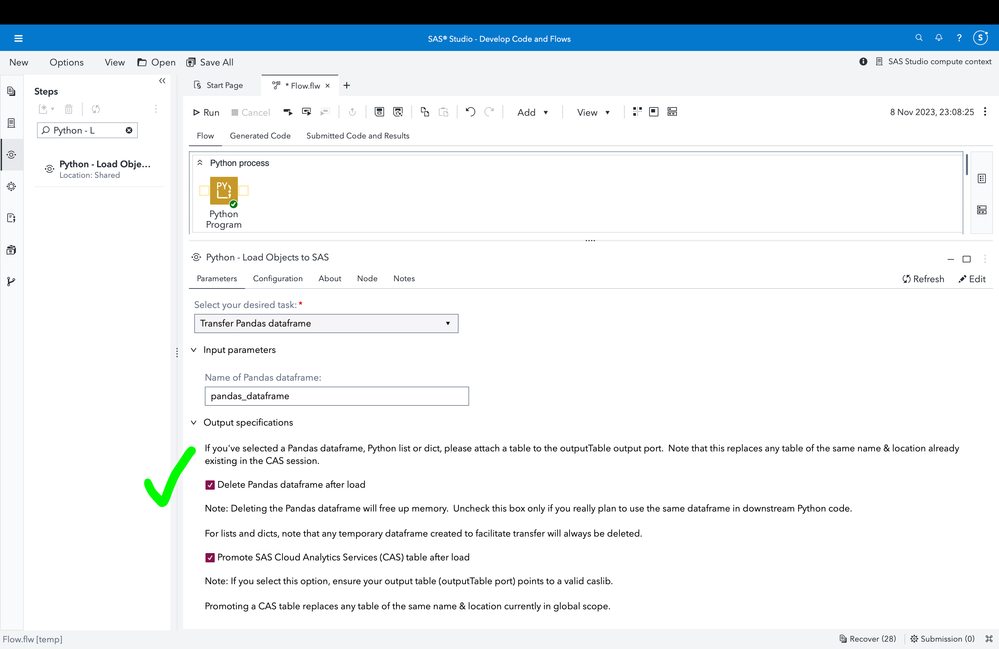Screen dimensions: 999x649
Task: Click Submission (0) in status bar
Action: tap(942, 639)
